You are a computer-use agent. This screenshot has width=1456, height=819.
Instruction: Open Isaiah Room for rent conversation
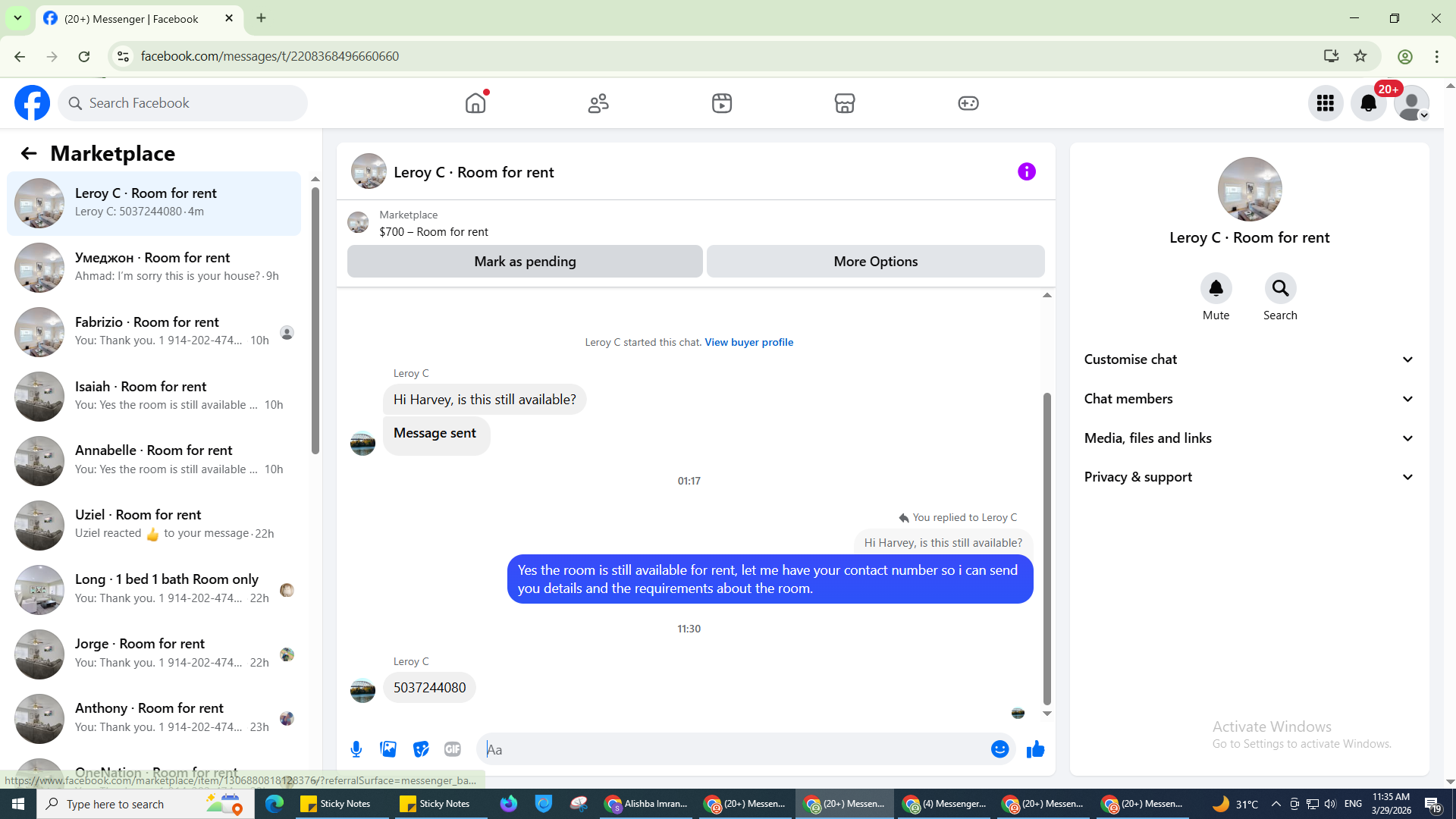tap(154, 397)
